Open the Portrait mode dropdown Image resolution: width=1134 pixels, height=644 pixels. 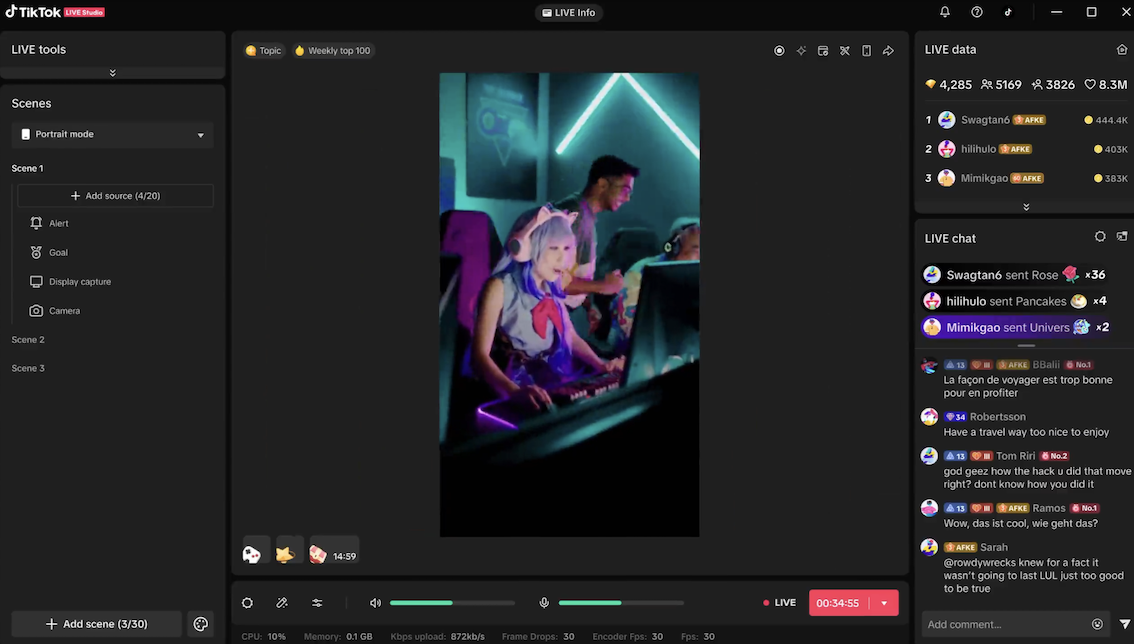(x=113, y=135)
